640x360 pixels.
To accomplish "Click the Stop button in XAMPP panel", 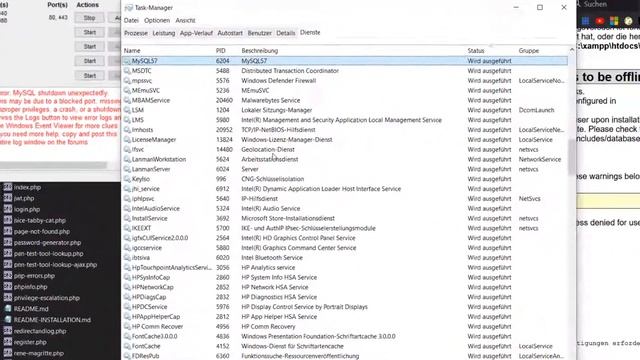I will click(89, 18).
